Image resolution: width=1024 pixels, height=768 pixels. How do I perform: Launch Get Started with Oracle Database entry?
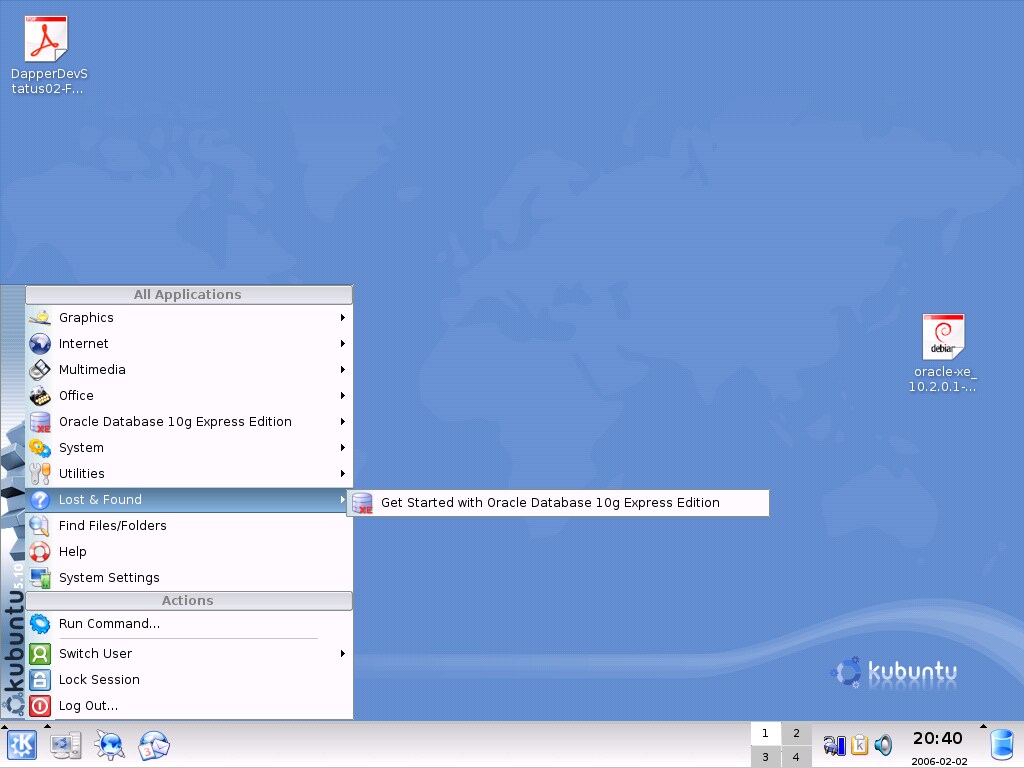[x=558, y=503]
